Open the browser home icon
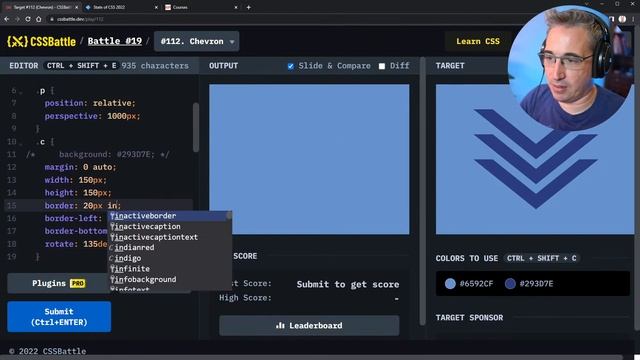640x360 pixels. pos(38,19)
